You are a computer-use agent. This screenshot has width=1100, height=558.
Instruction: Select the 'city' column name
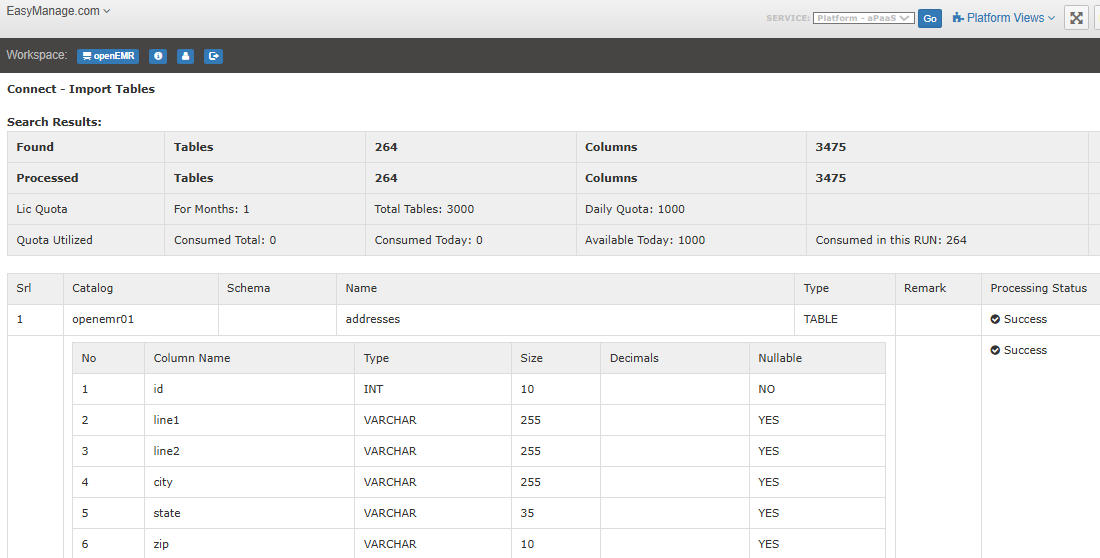(x=163, y=482)
